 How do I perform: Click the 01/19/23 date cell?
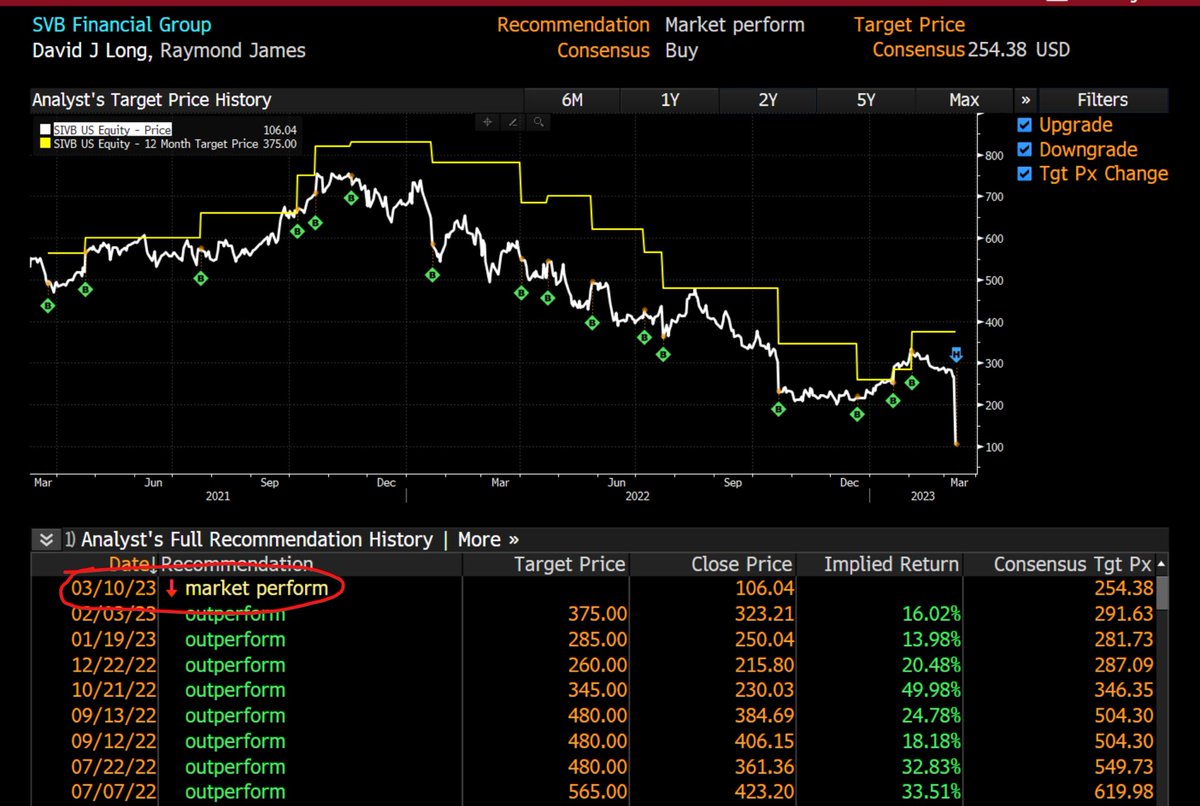(x=113, y=638)
